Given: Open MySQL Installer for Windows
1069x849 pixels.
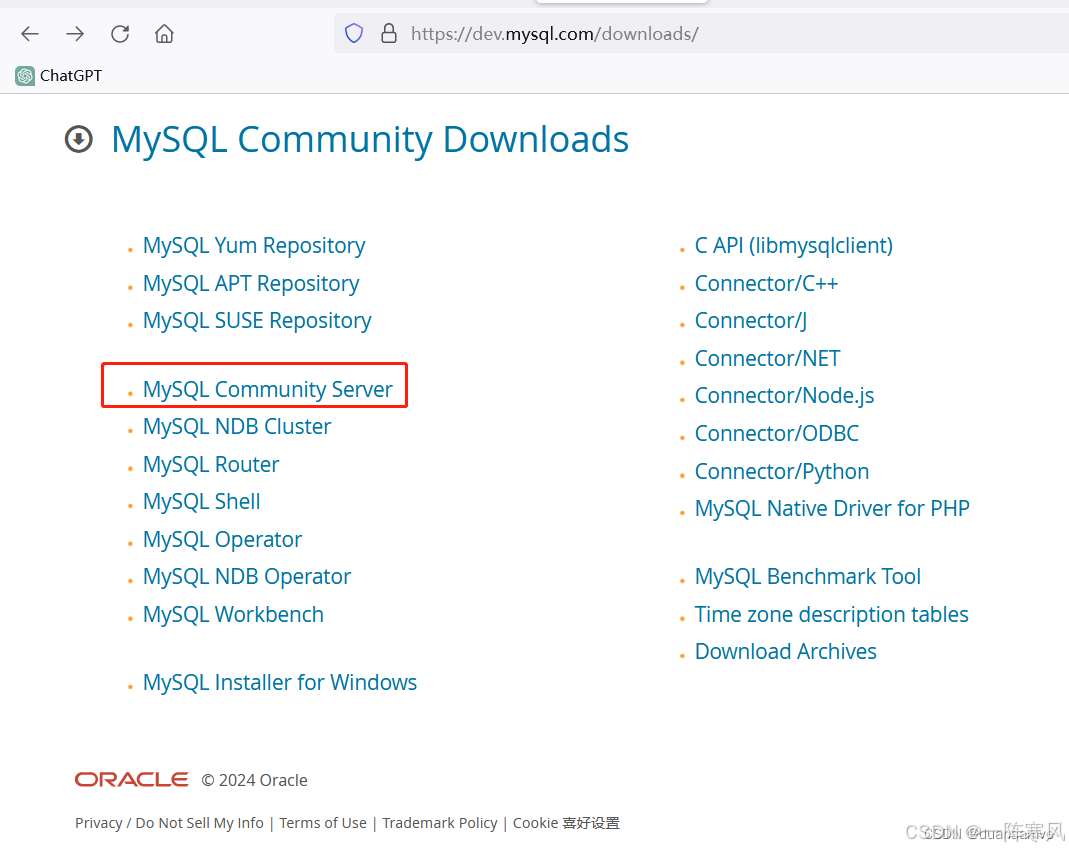Looking at the screenshot, I should click(280, 683).
